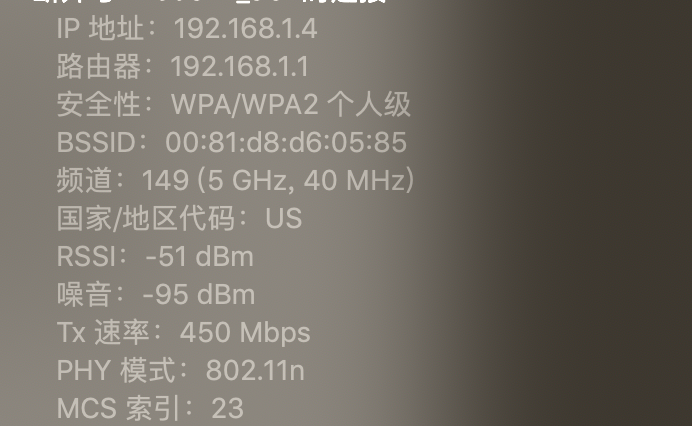Select the 路由器 label text
This screenshot has height=426, width=692.
click(x=99, y=67)
